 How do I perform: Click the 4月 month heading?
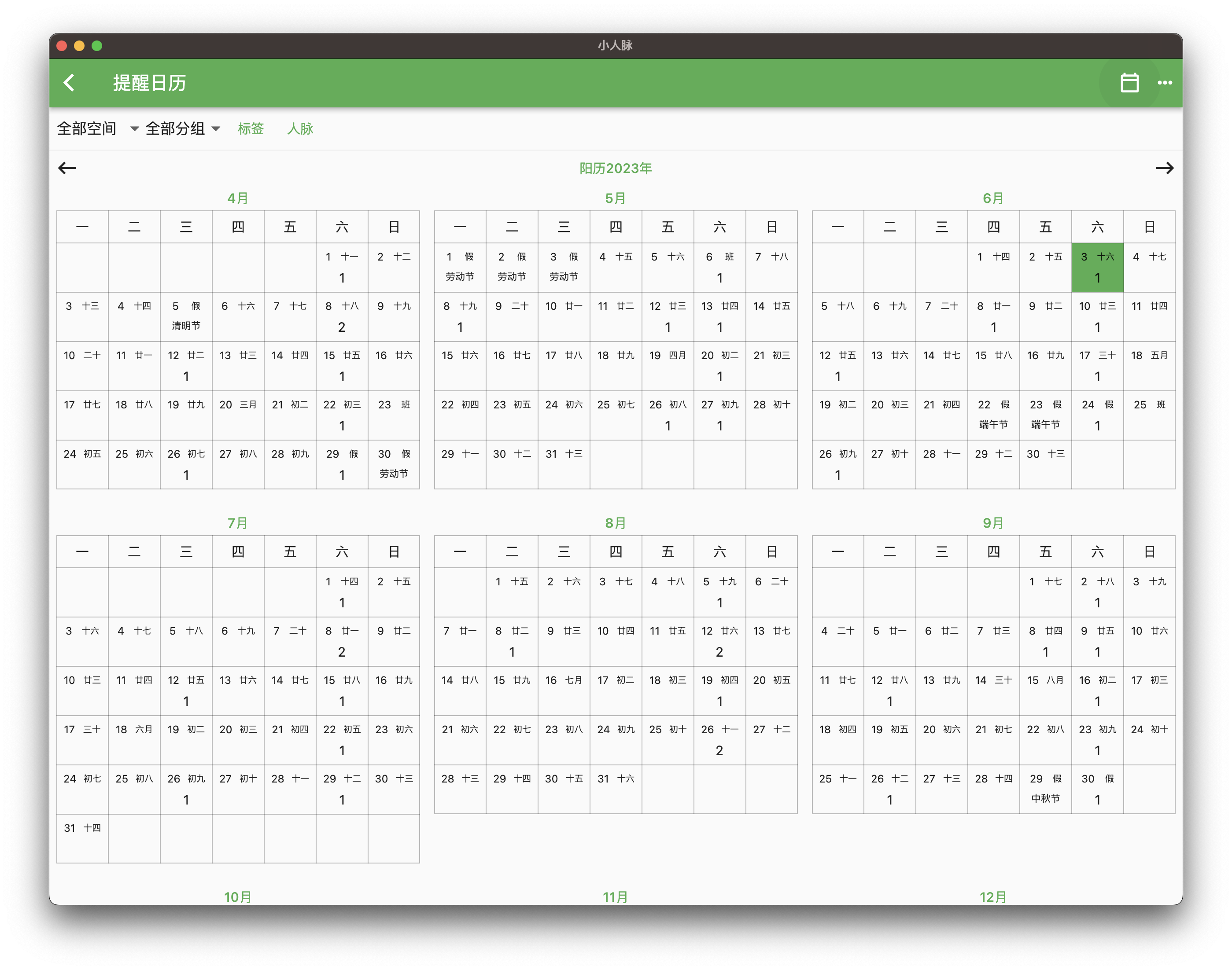[237, 198]
